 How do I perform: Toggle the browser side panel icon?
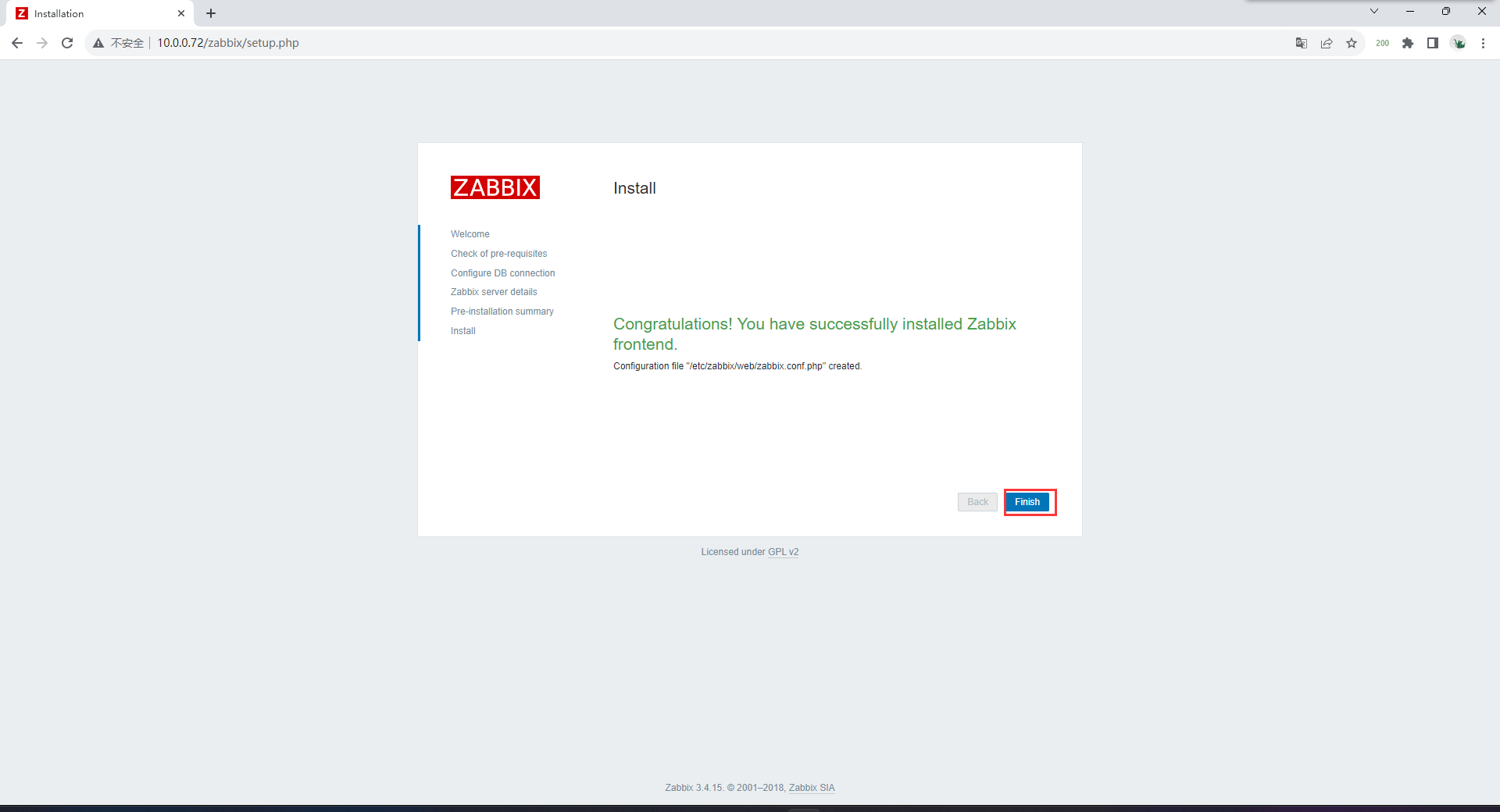1433,43
